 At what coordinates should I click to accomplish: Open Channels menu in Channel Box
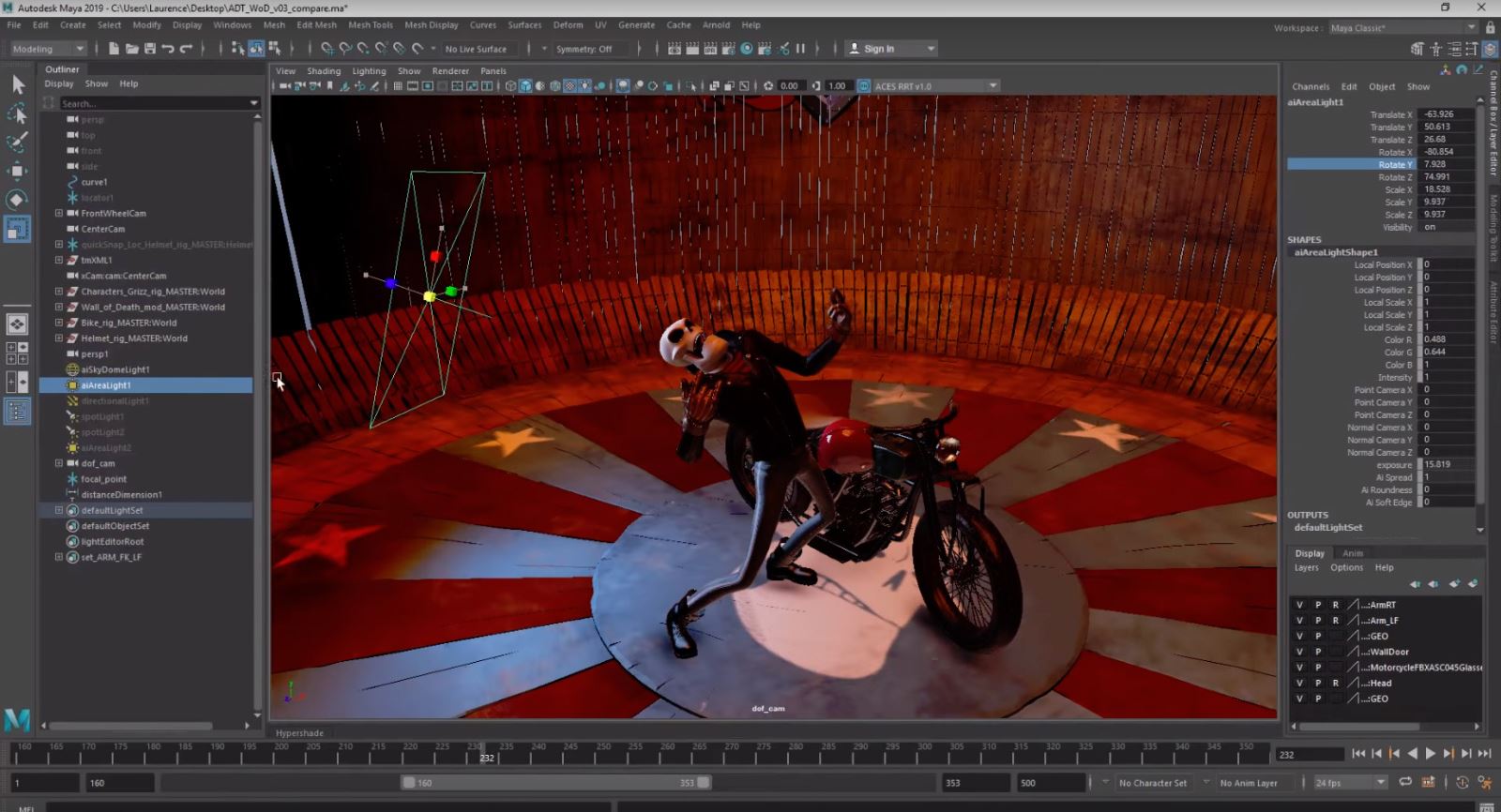point(1311,86)
